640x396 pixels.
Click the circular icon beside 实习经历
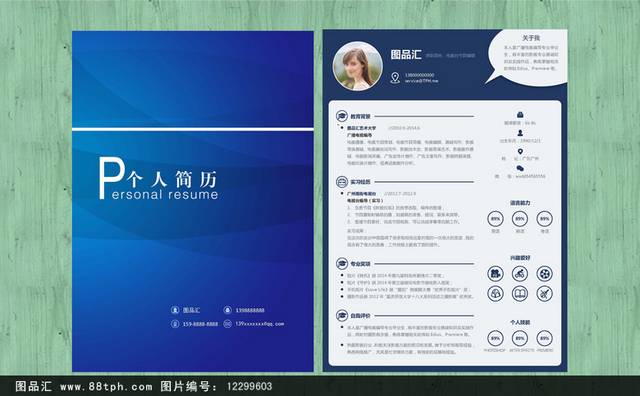click(x=342, y=182)
